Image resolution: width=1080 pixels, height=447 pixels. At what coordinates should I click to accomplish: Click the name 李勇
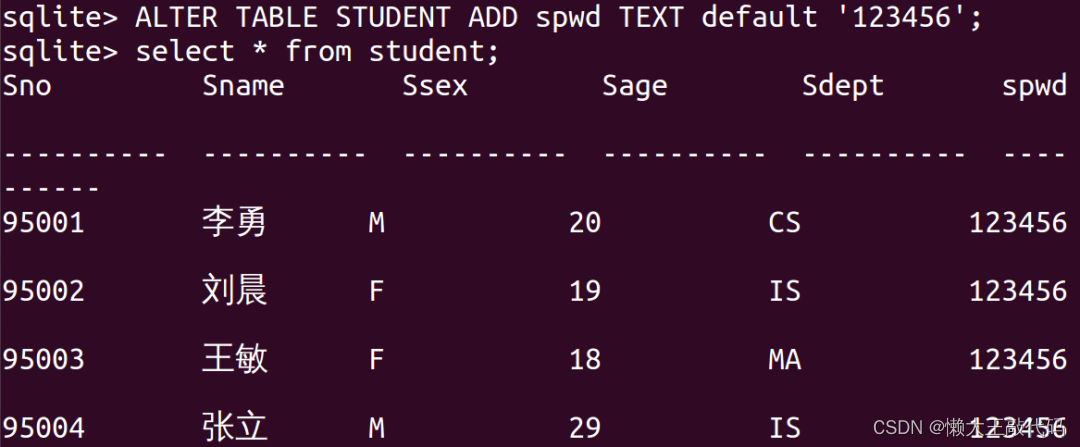[234, 222]
